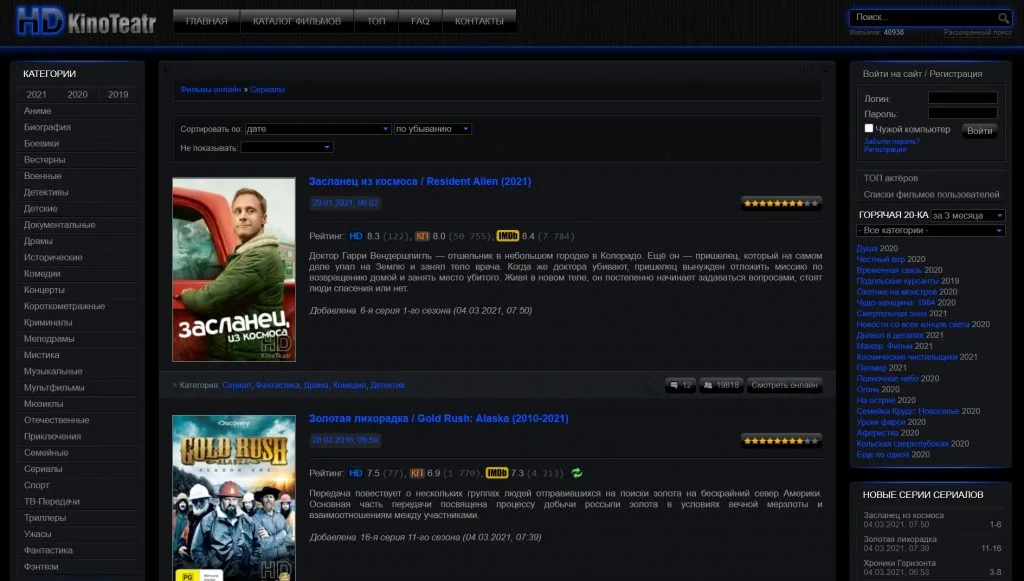Viewport: 1024px width, 581px height.
Task: Open the 'по убыванию' order dropdown
Action: (432, 129)
